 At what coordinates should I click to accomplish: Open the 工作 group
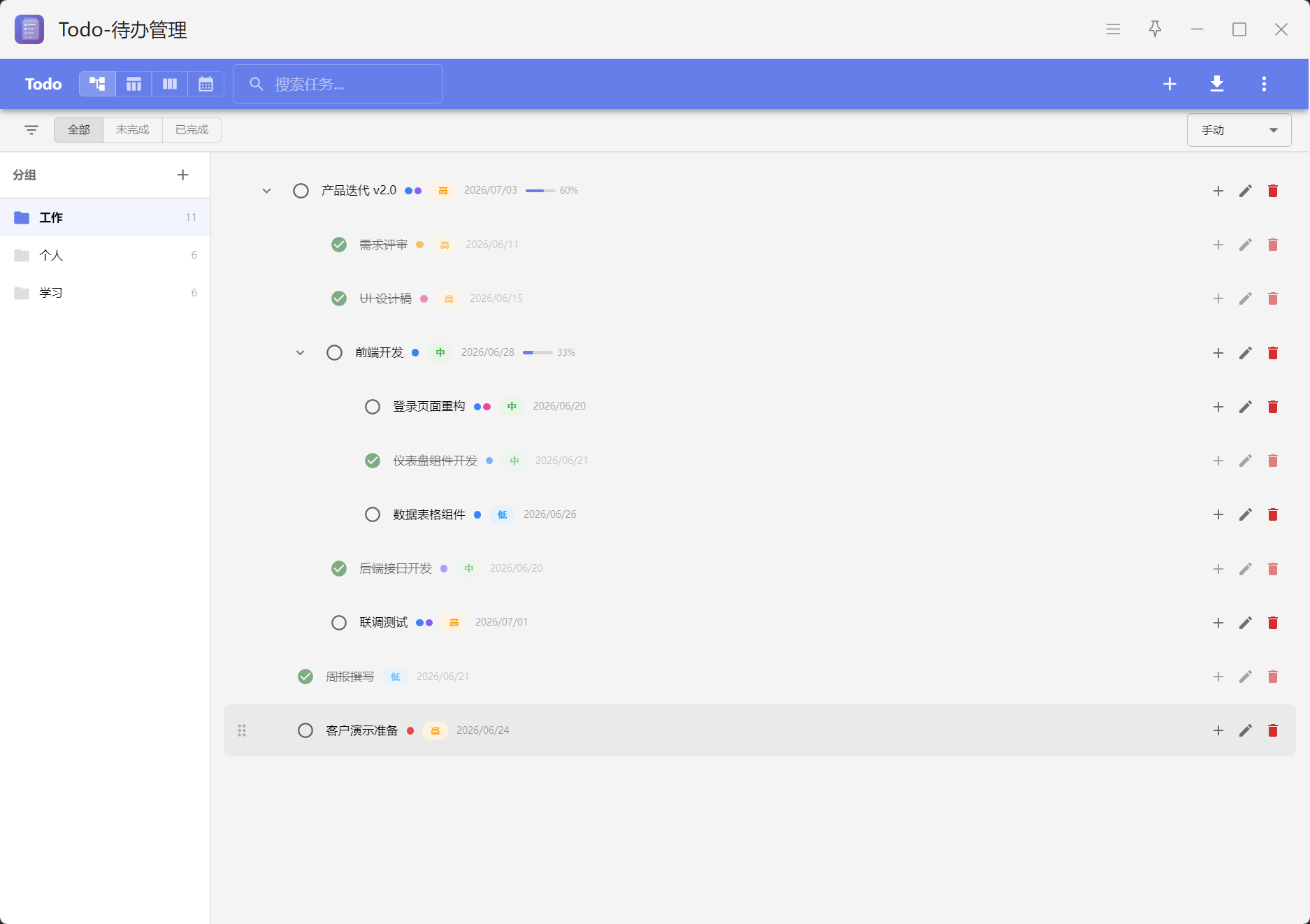[105, 217]
